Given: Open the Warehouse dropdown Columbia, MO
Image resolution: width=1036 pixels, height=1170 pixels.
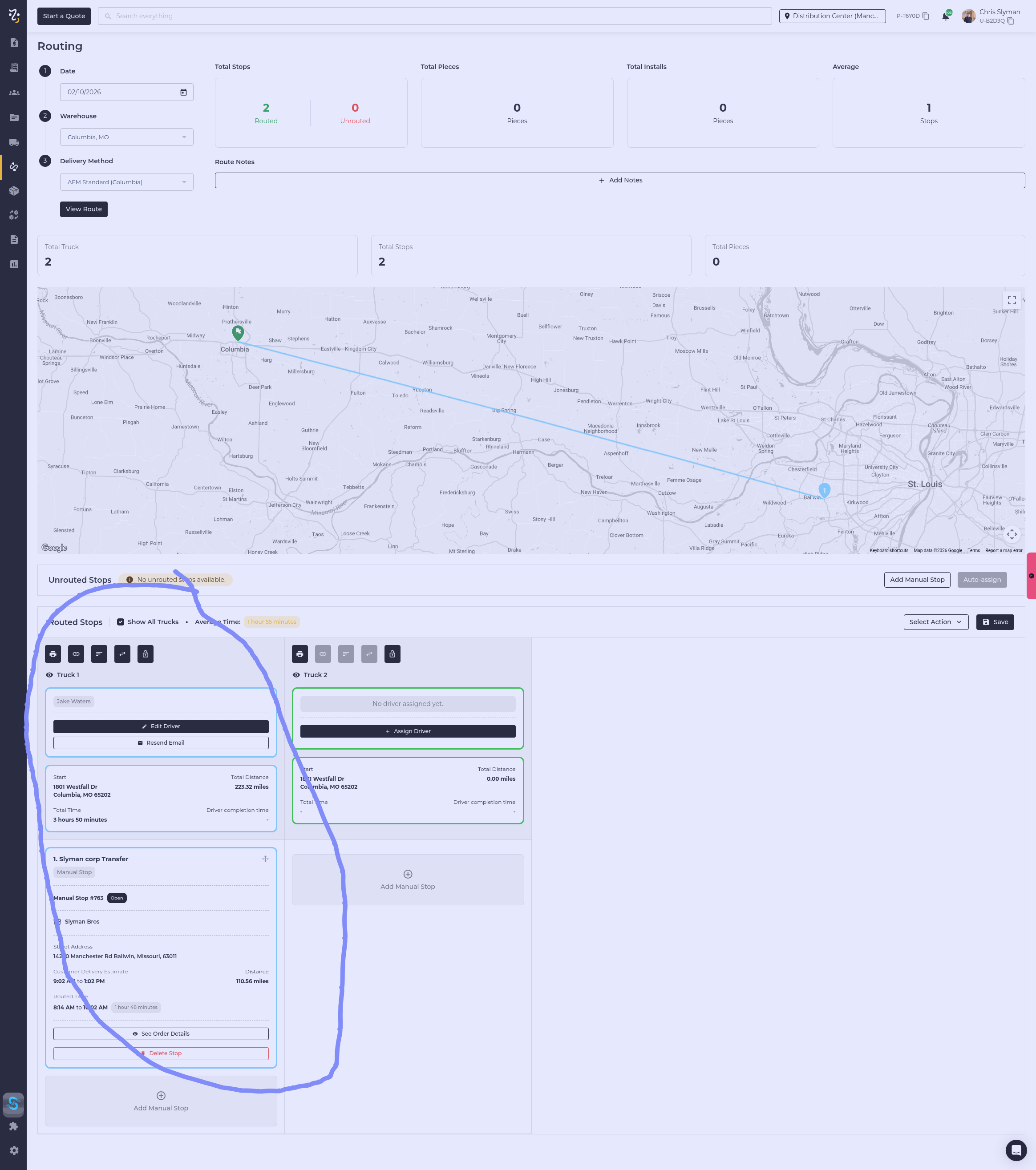Looking at the screenshot, I should coord(126,137).
